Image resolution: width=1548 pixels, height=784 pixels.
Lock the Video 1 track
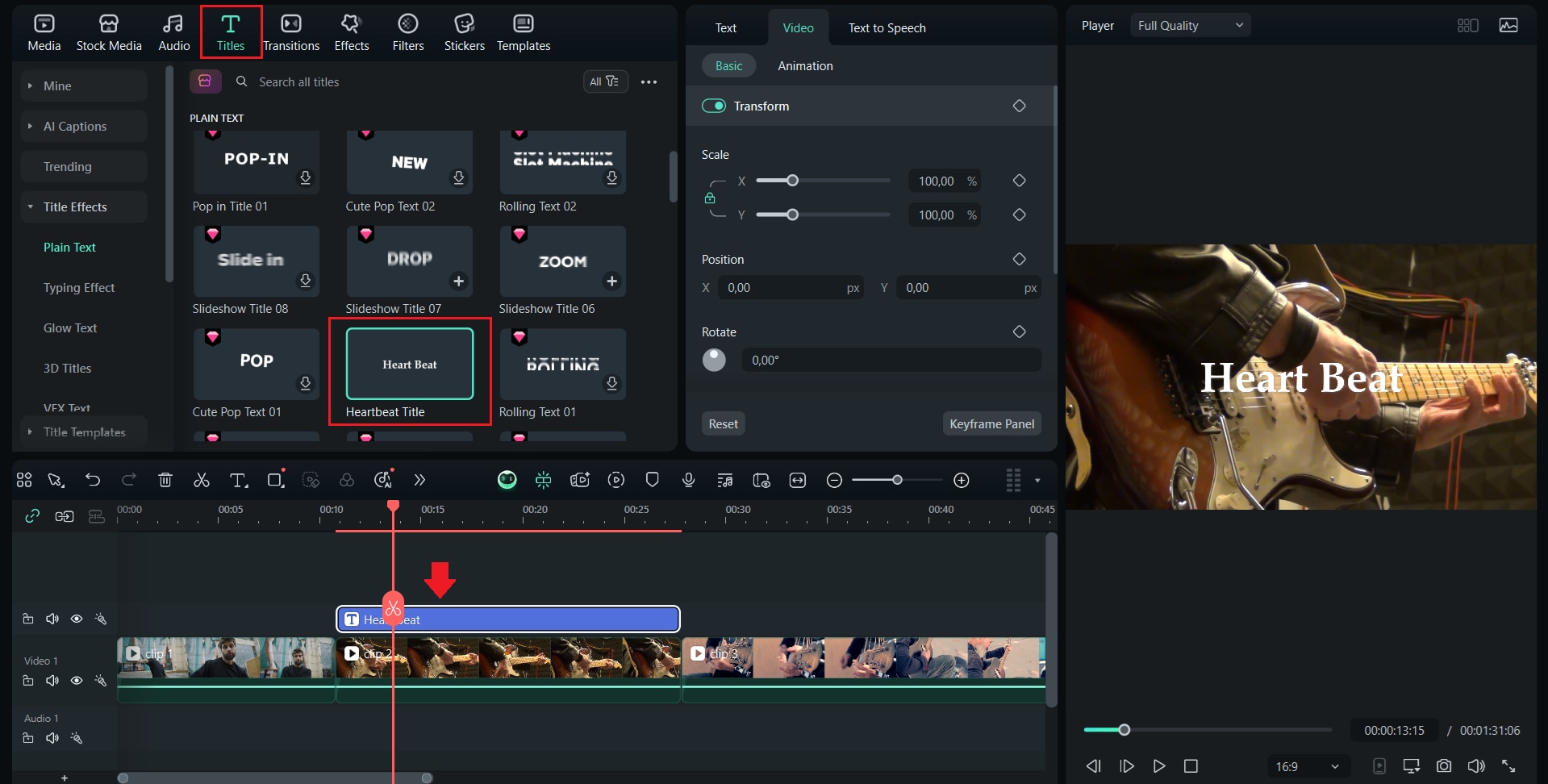28,681
